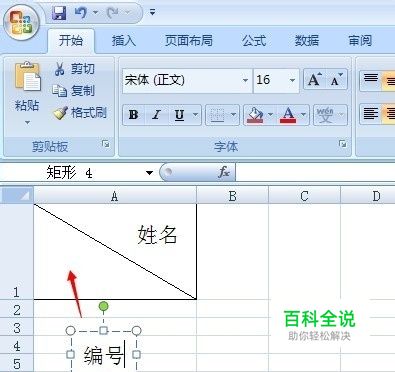
Task: Click the fx insert function button
Action: pos(224,172)
